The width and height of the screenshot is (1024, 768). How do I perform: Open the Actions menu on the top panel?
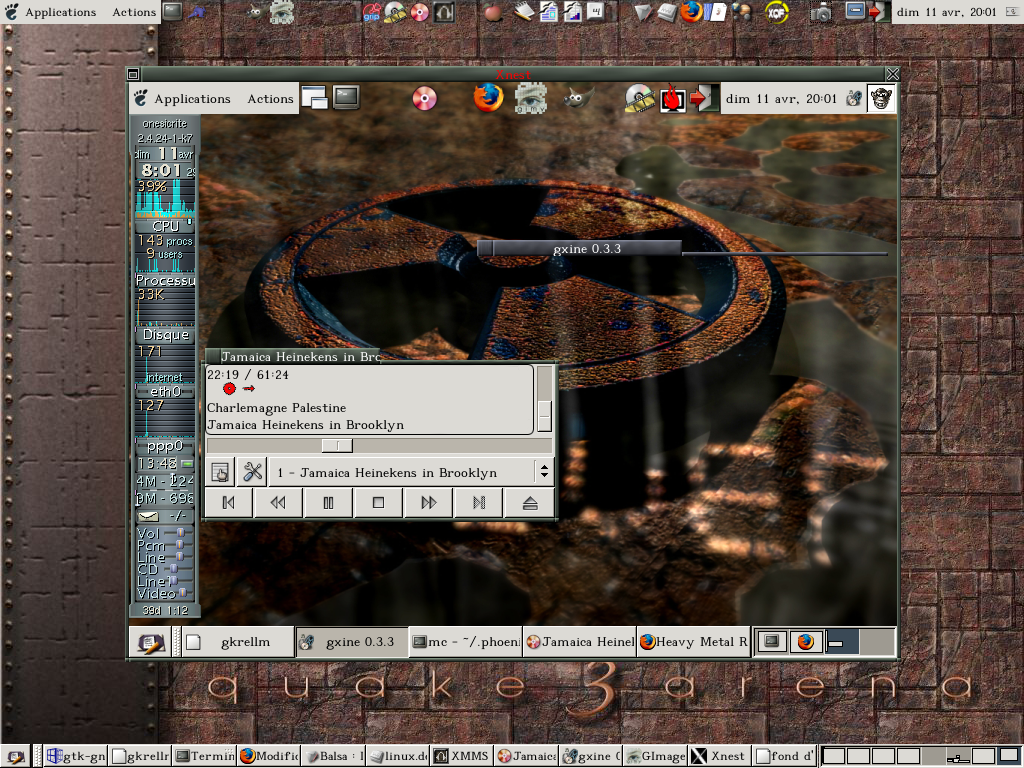(133, 13)
